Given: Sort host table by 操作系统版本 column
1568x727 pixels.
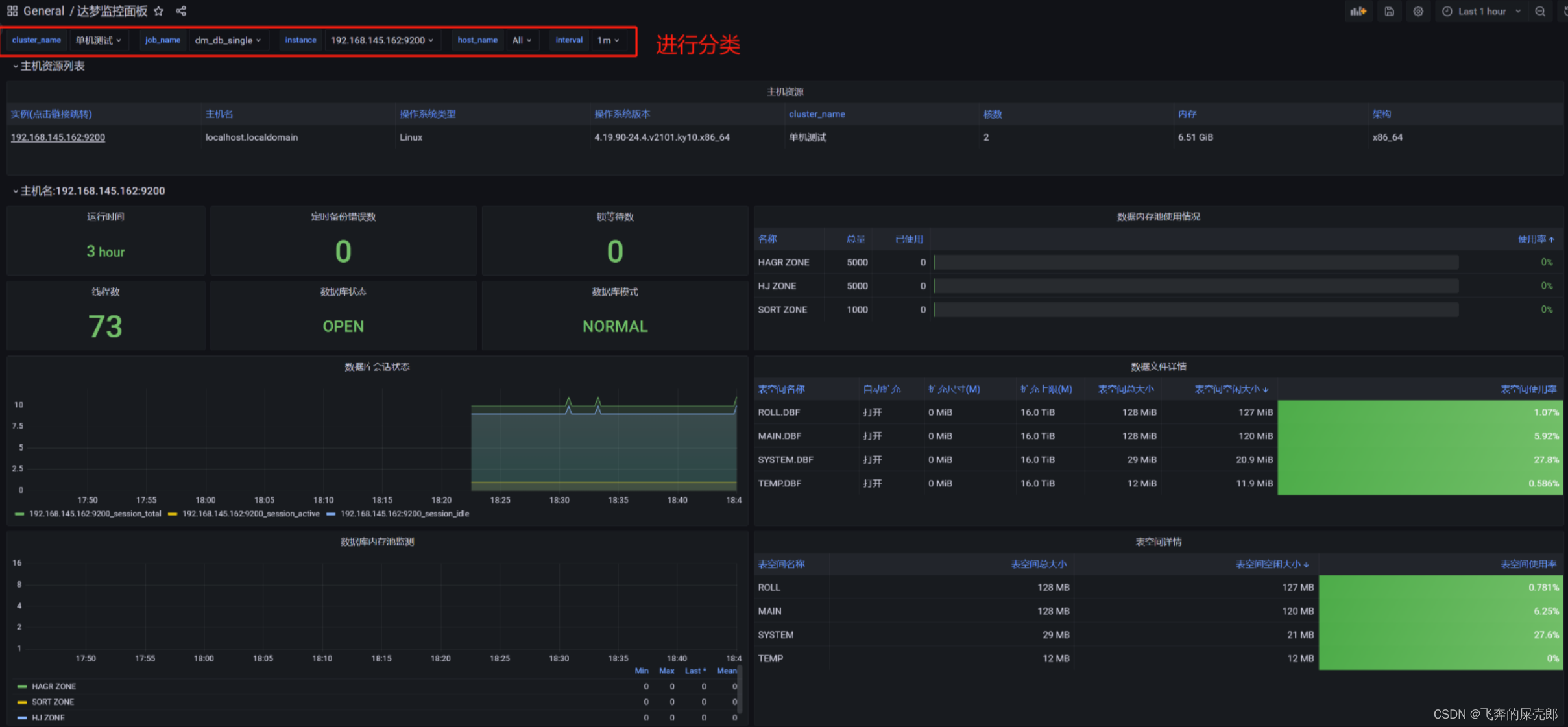Looking at the screenshot, I should (x=622, y=114).
